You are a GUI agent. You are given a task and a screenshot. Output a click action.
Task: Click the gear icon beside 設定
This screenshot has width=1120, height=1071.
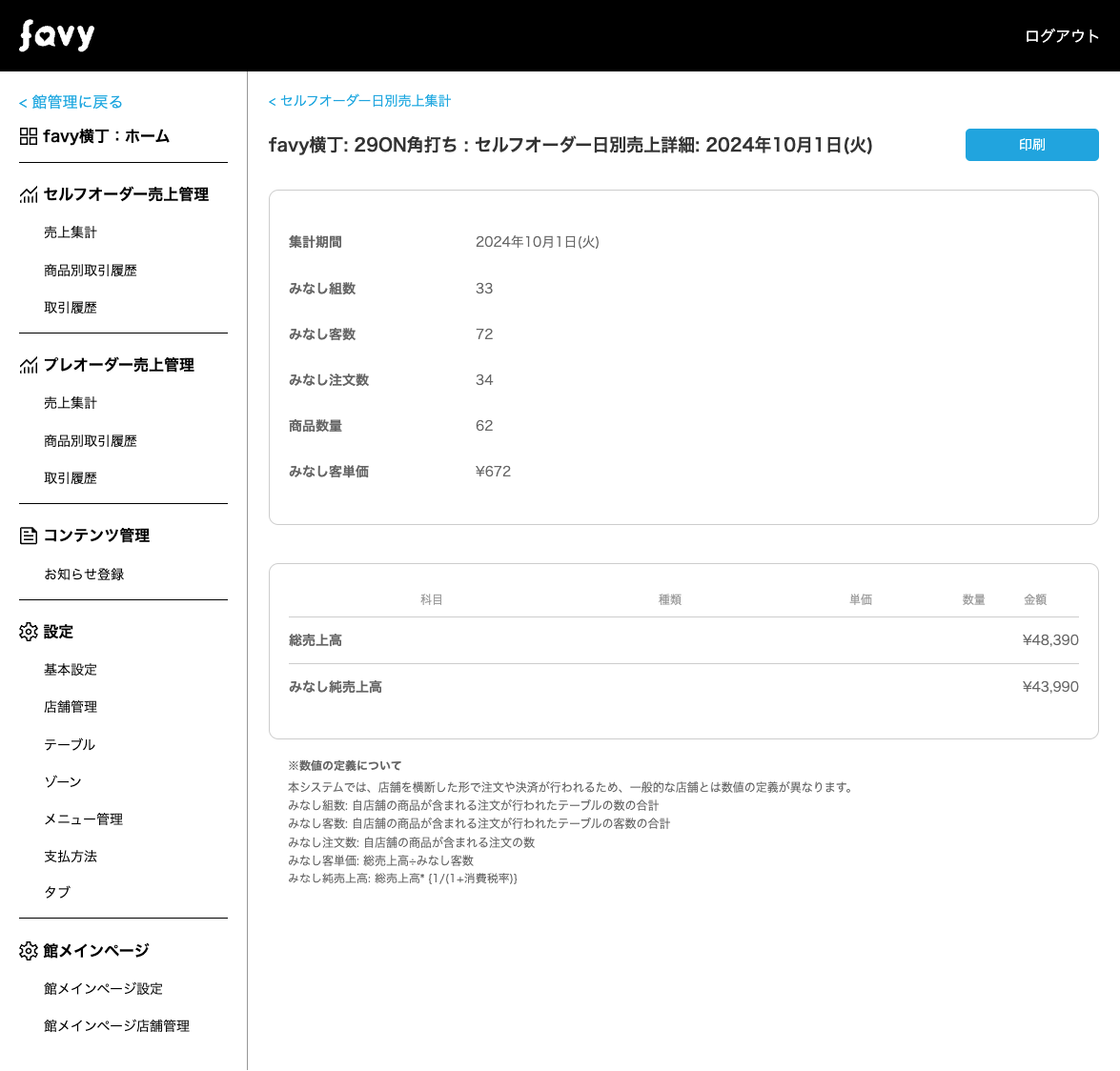point(29,632)
